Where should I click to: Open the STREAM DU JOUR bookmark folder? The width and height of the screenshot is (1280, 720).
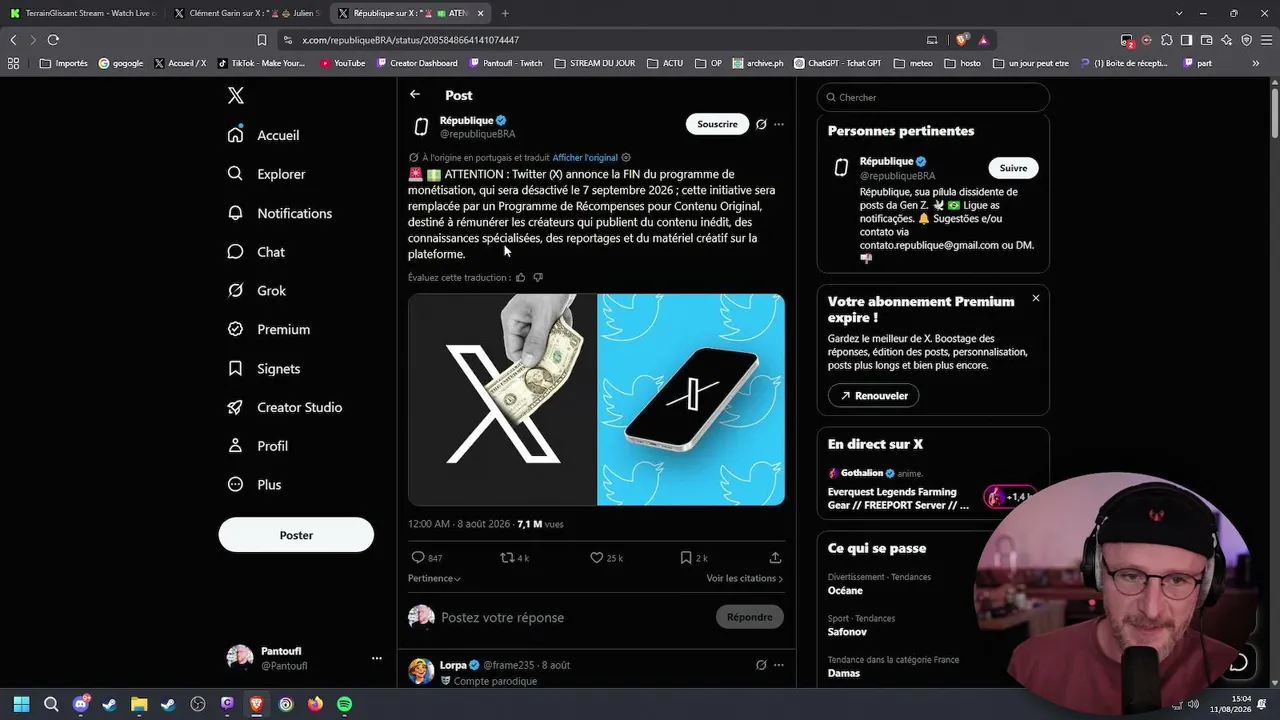(x=593, y=63)
